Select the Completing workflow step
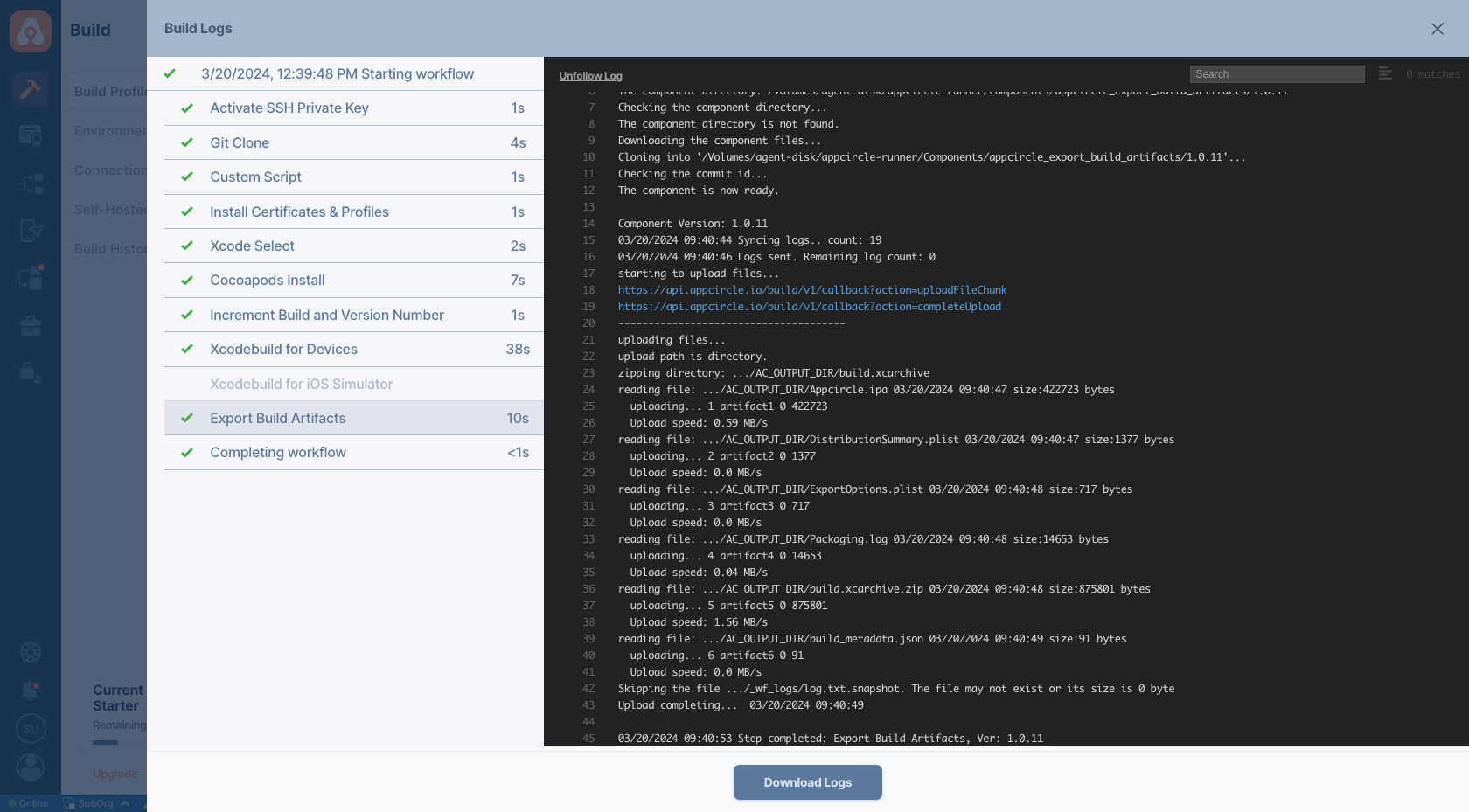Image resolution: width=1469 pixels, height=812 pixels. [354, 453]
